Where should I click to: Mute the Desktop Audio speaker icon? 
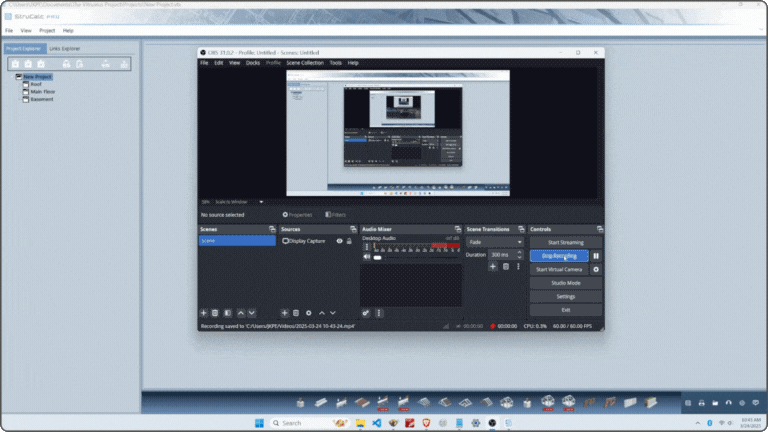click(x=366, y=257)
